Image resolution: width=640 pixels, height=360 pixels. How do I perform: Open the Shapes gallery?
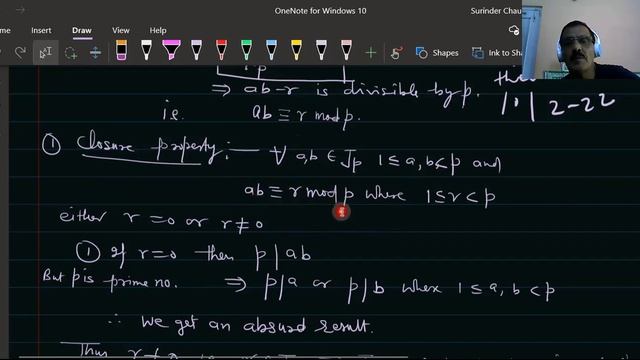click(x=437, y=53)
